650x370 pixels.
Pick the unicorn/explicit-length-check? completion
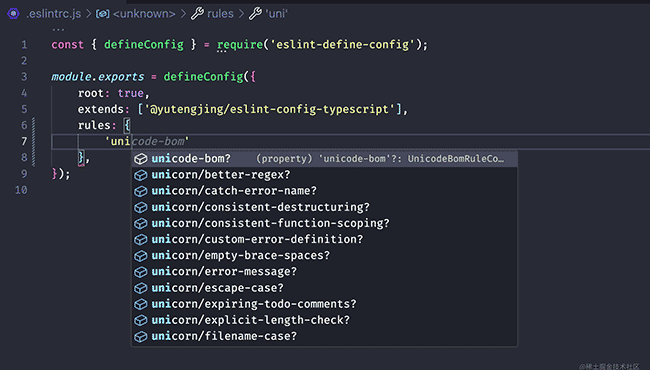325,320
